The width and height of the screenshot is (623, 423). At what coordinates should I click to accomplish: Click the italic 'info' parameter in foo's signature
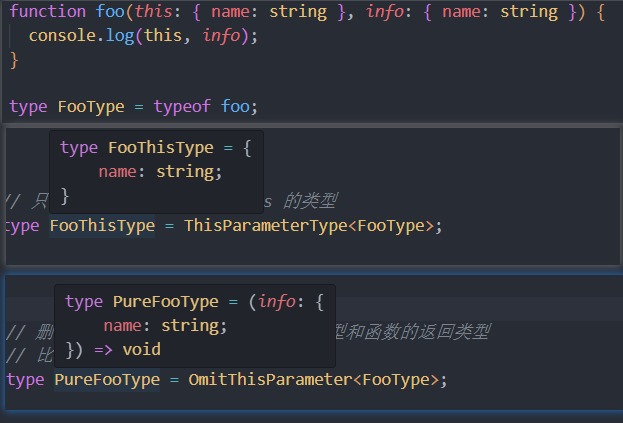(x=385, y=11)
